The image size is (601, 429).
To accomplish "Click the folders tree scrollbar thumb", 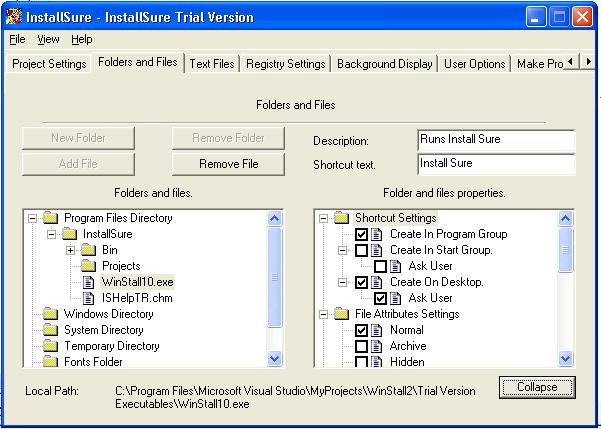I will click(274, 277).
